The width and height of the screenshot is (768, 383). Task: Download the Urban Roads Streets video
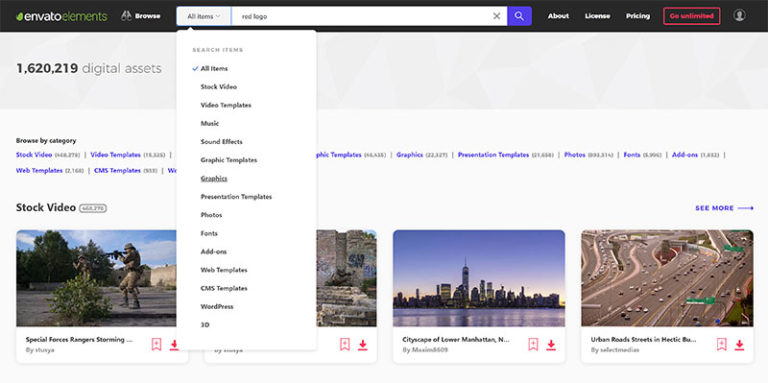(739, 345)
